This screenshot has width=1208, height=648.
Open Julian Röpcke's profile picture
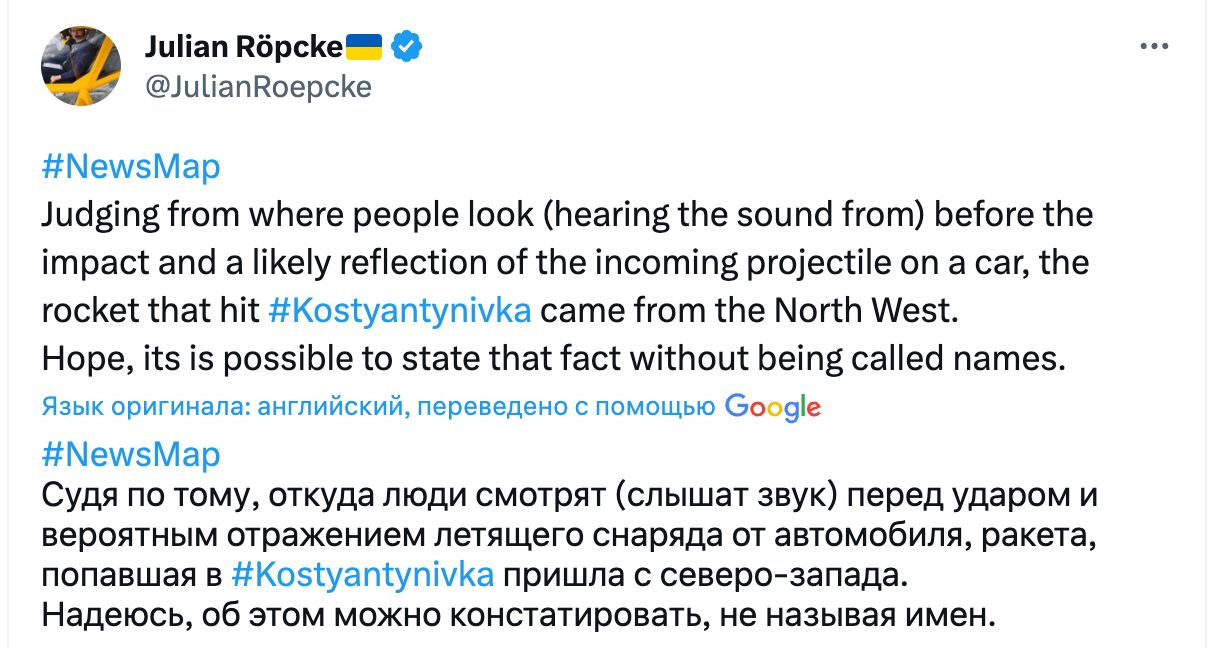point(80,67)
